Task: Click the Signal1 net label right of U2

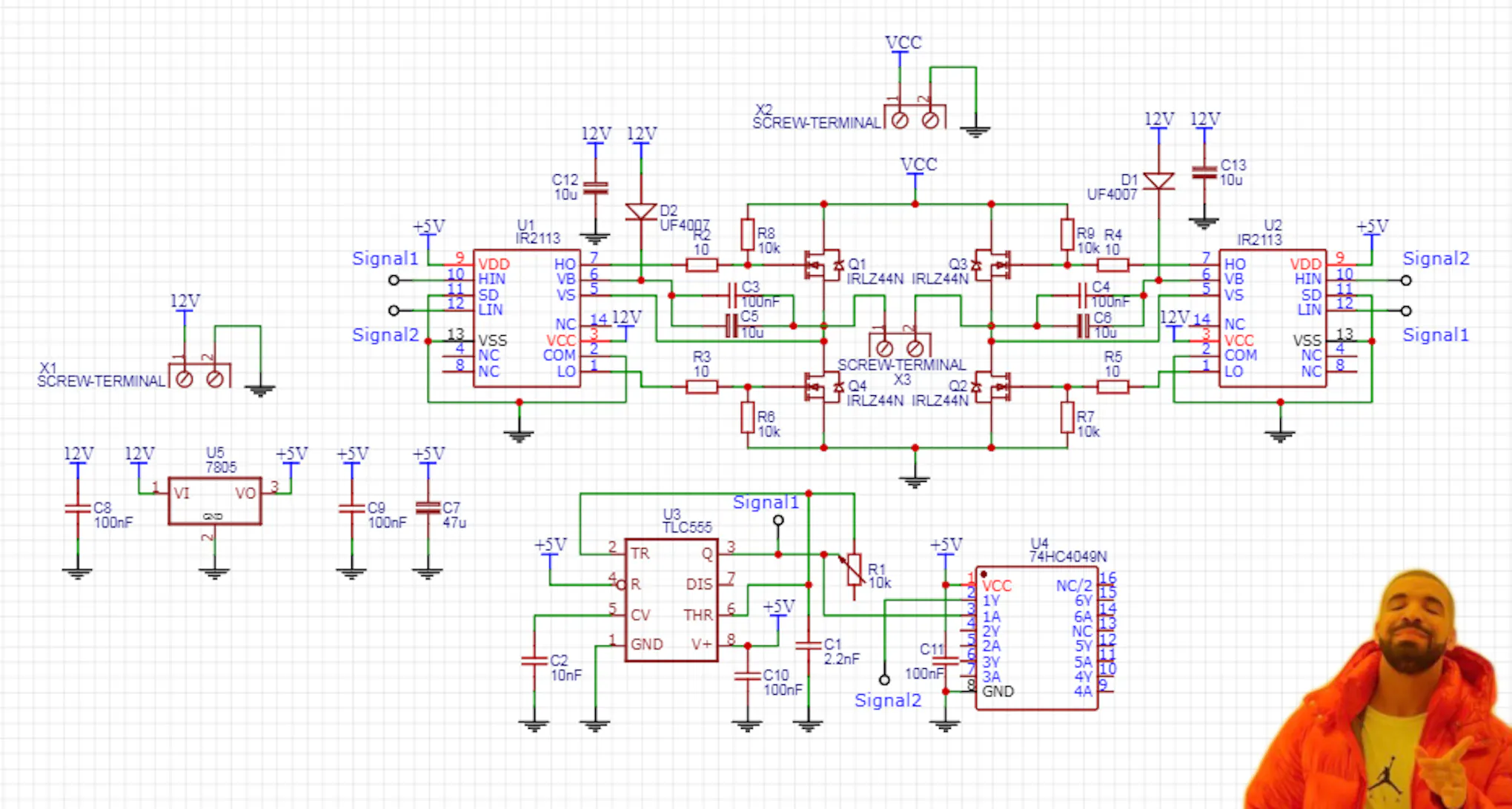Action: tap(1436, 335)
